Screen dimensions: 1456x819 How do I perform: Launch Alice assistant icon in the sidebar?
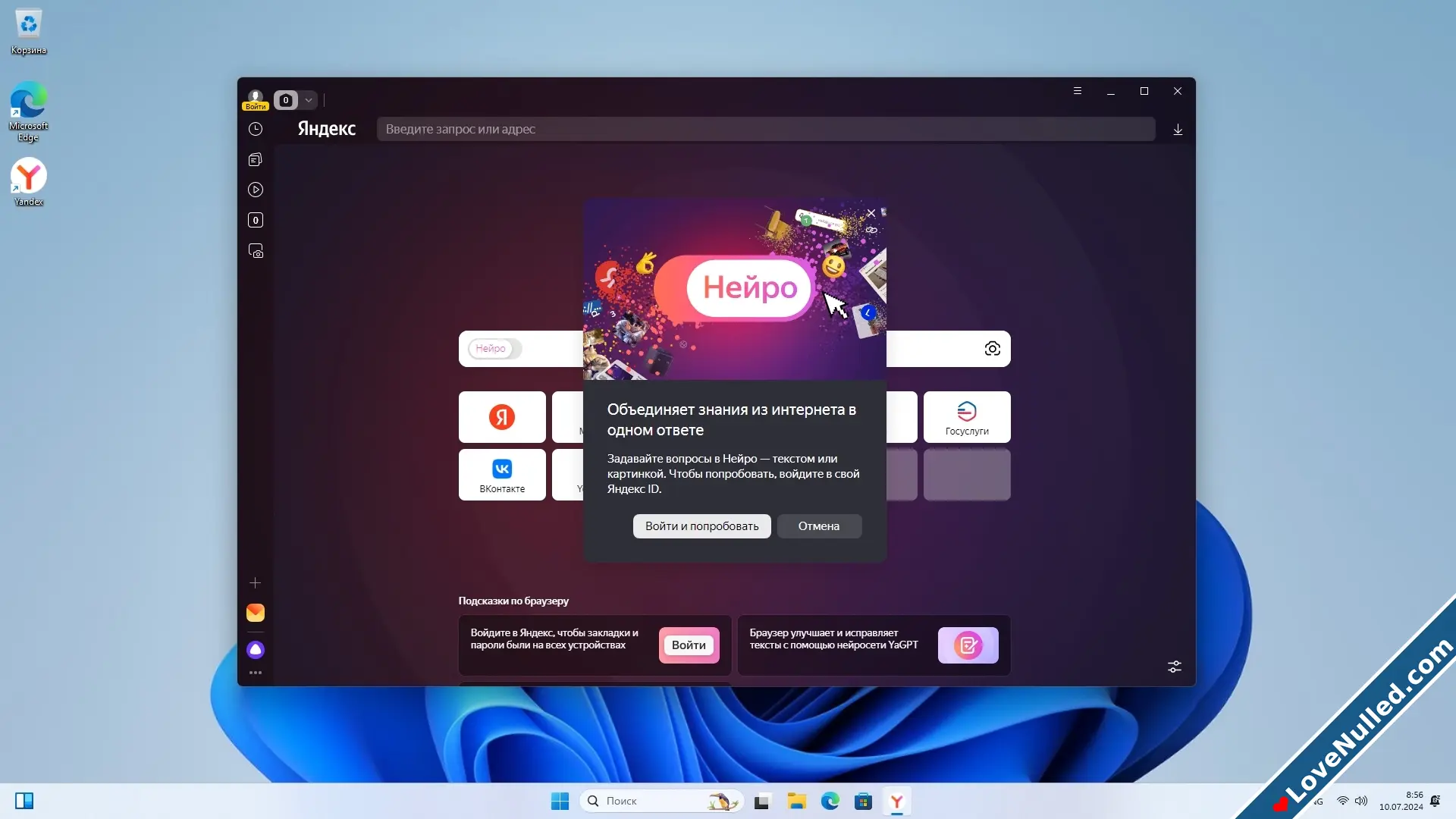tap(256, 650)
